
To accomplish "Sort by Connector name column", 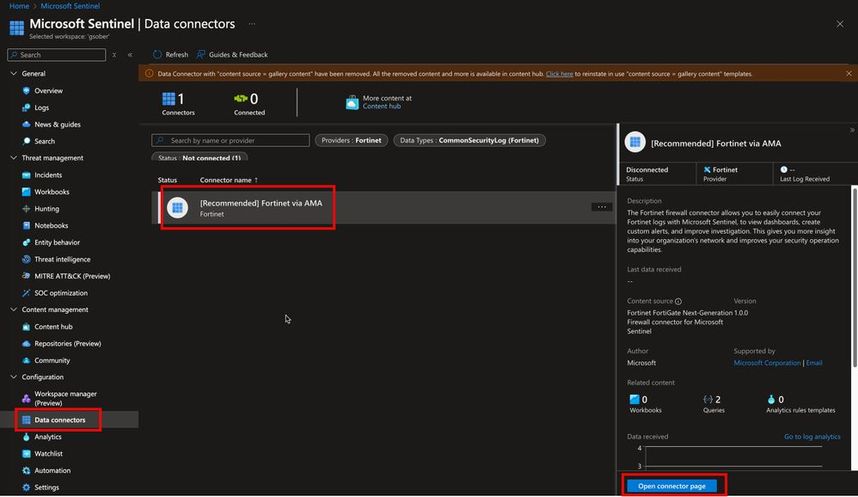I will point(229,180).
